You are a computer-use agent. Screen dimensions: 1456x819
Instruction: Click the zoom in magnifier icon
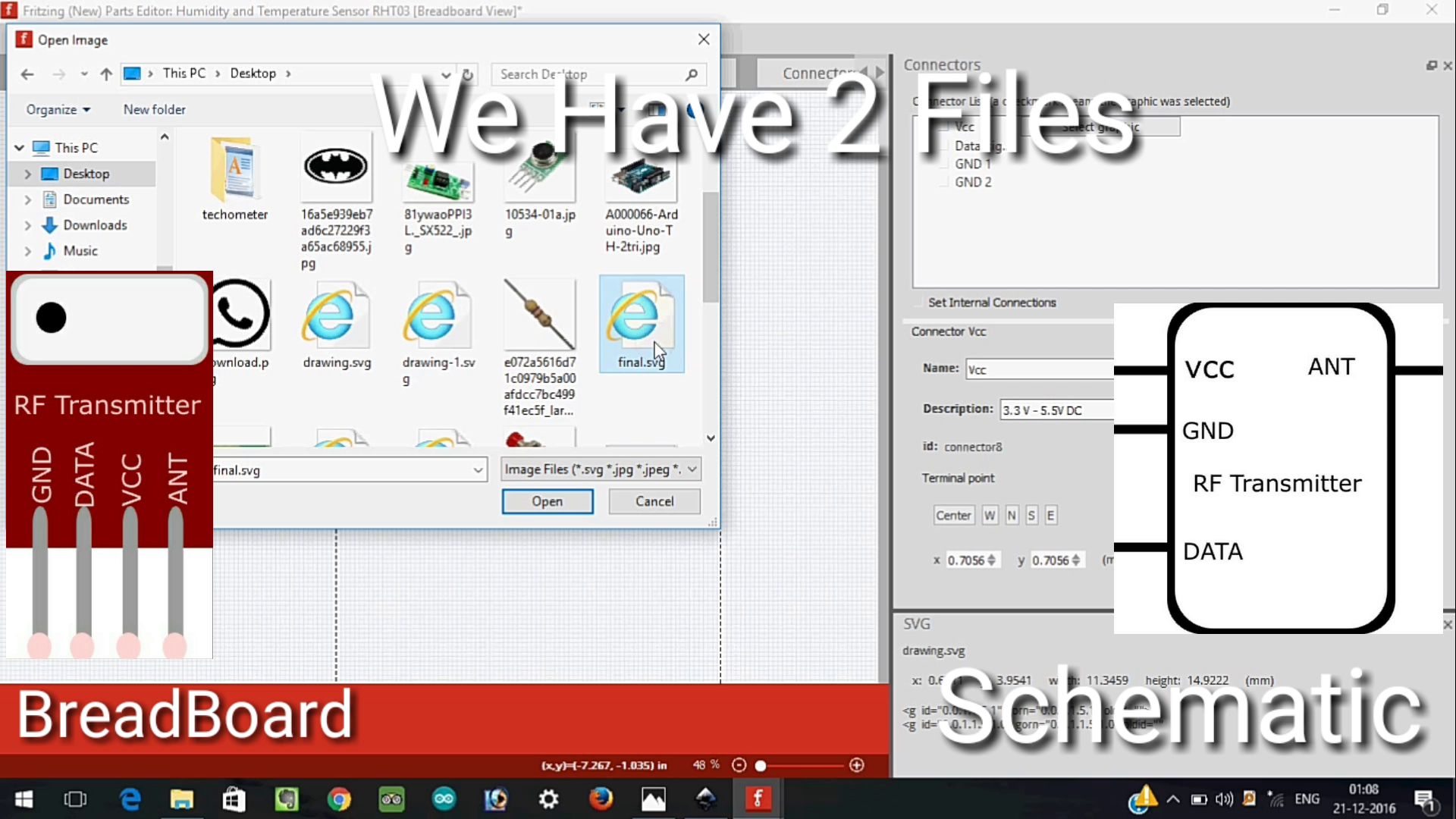pos(858,765)
